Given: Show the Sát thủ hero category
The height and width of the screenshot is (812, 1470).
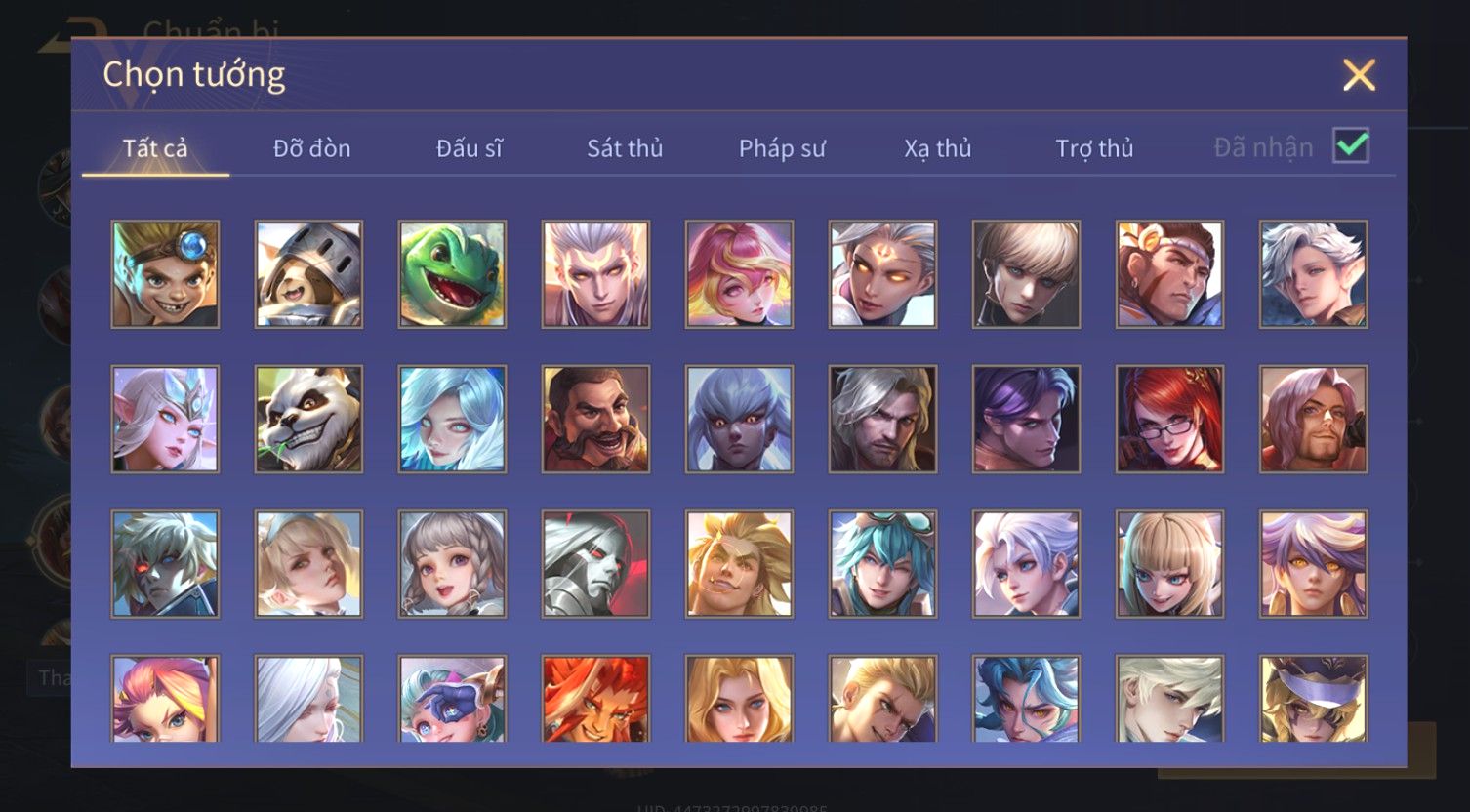Looking at the screenshot, I should (625, 148).
